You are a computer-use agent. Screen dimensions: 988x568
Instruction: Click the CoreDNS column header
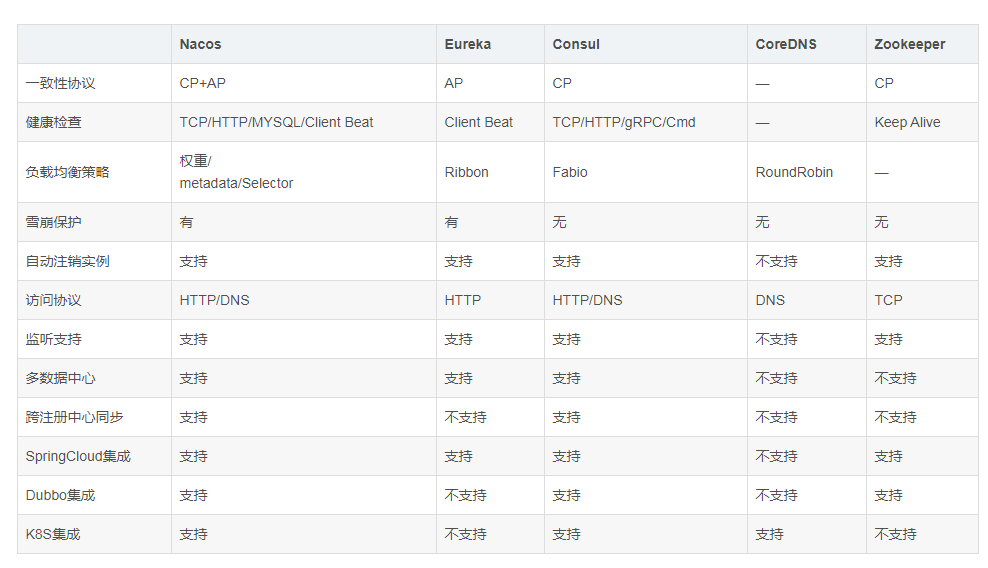pyautogui.click(x=786, y=44)
